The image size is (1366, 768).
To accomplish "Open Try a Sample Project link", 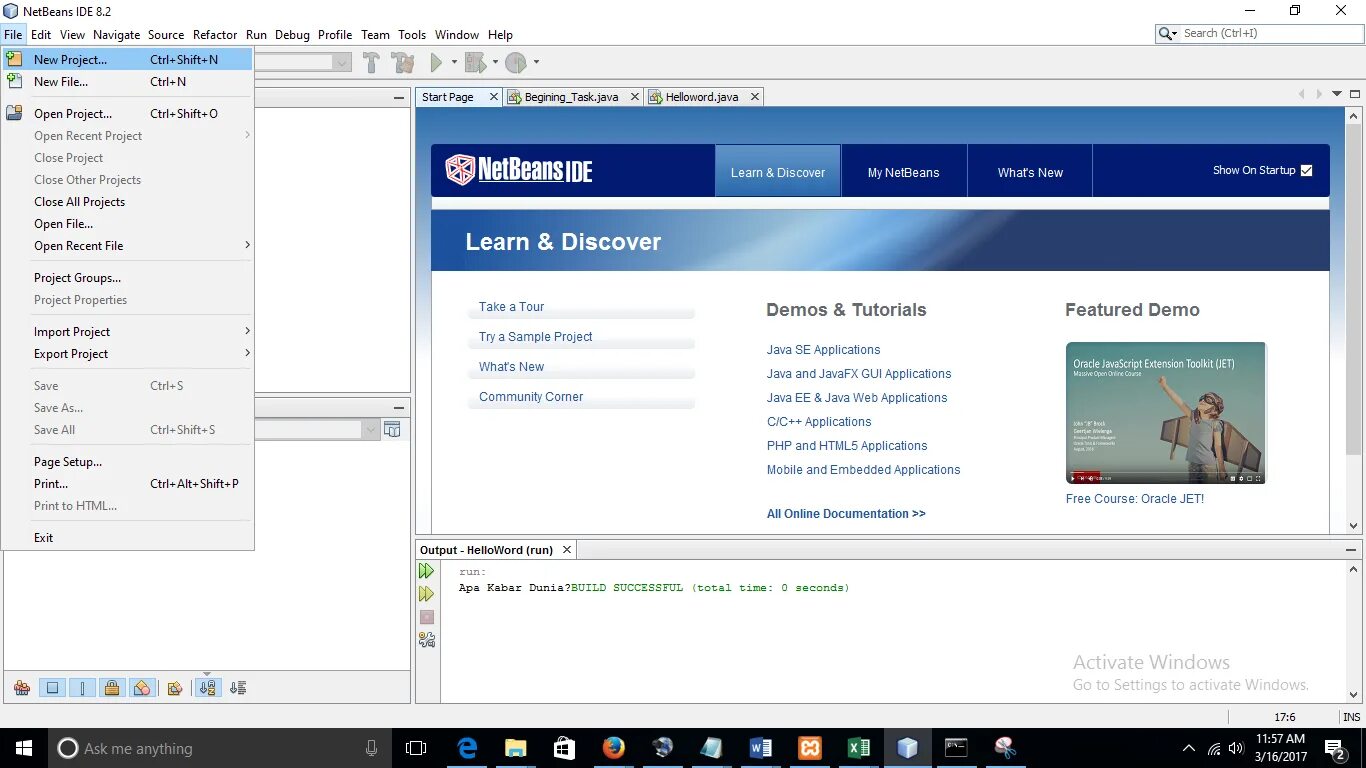I will click(536, 337).
